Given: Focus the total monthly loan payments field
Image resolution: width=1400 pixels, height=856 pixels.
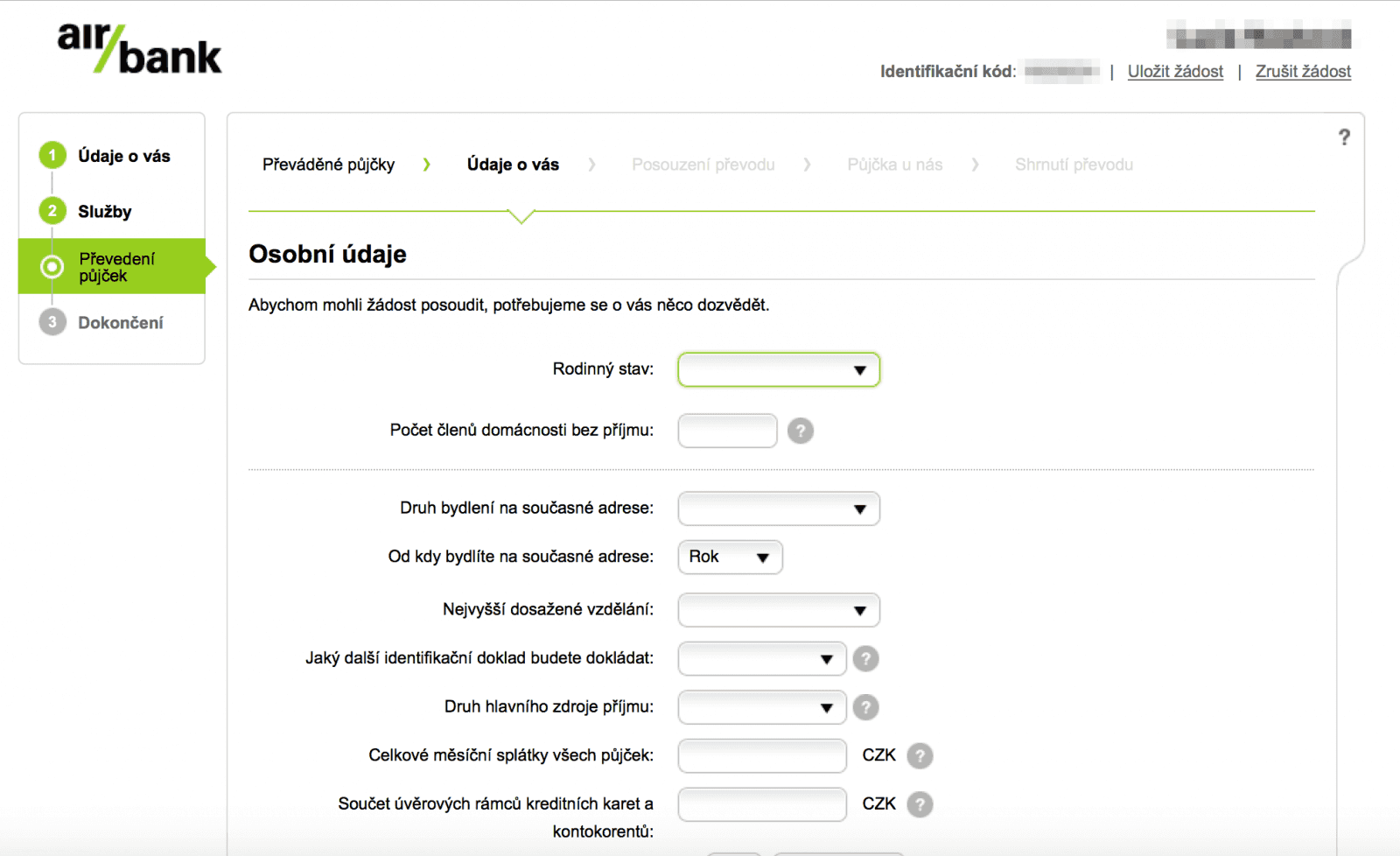Looking at the screenshot, I should click(762, 755).
